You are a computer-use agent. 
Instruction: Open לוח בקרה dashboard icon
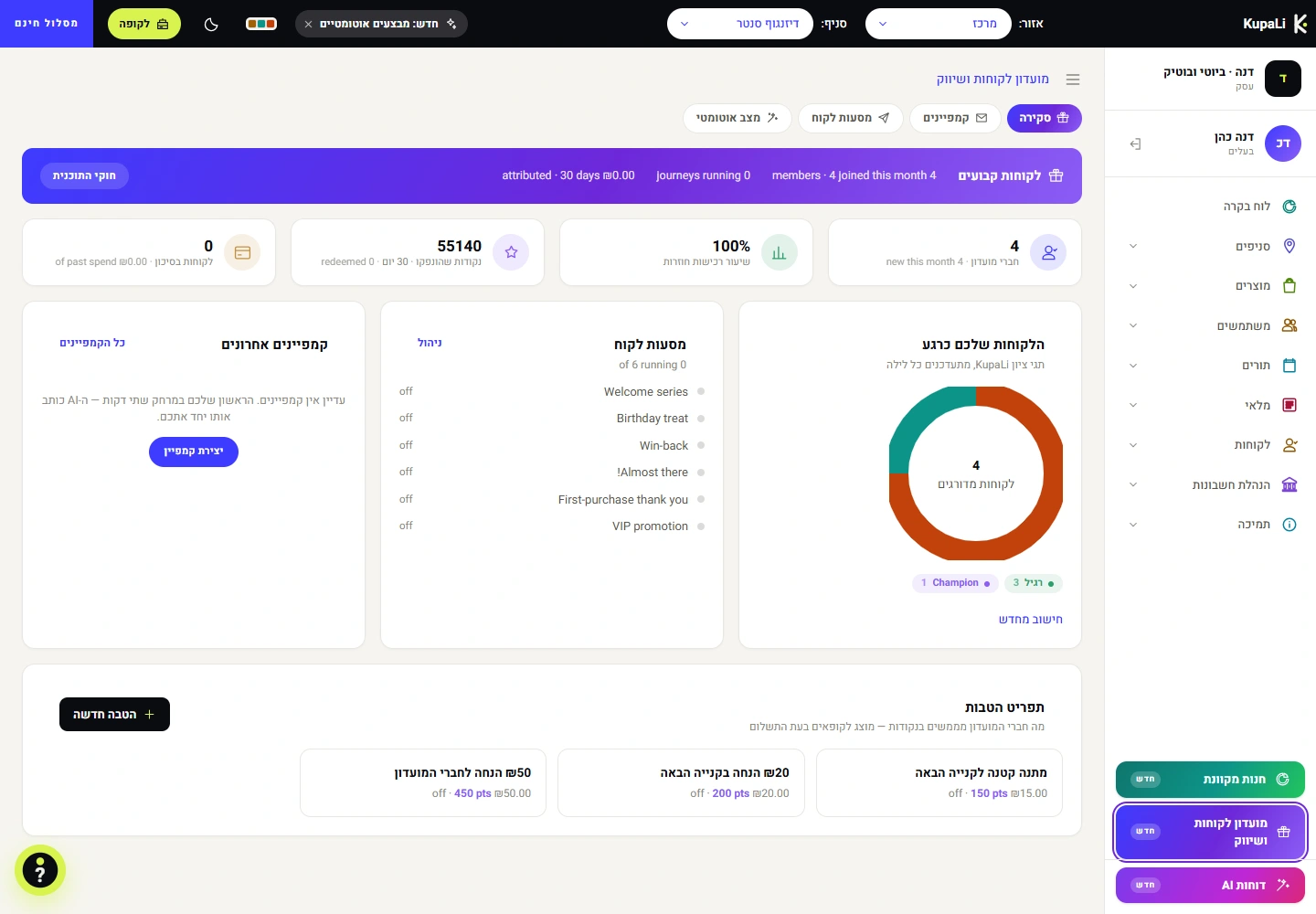tap(1289, 207)
